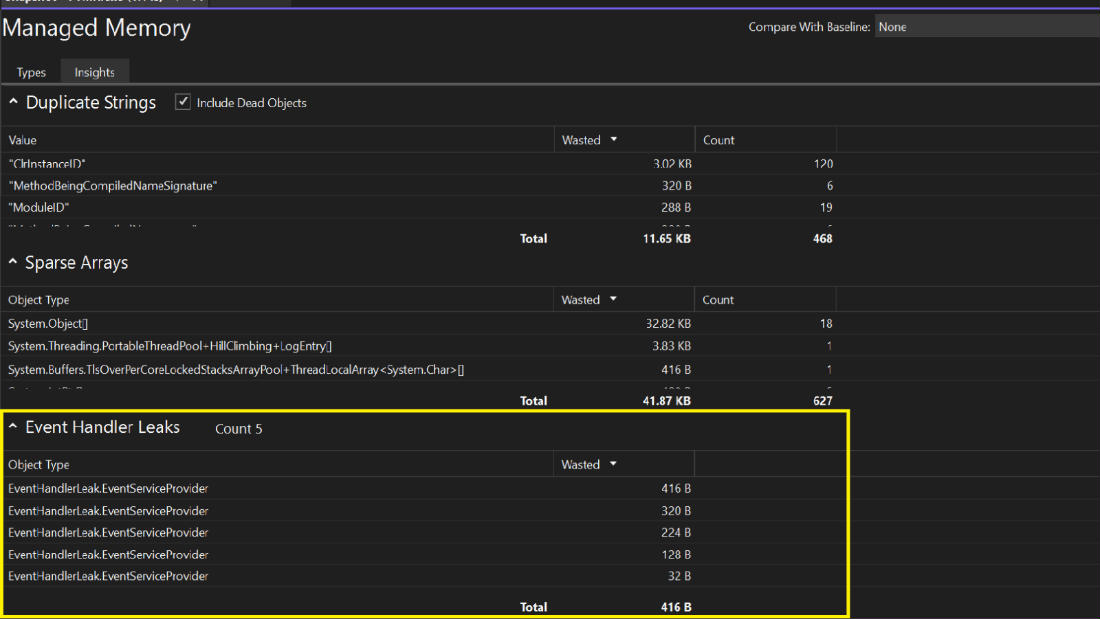Click Event Handler Leaks Object Type header
This screenshot has height=619, width=1100.
[x=277, y=465]
